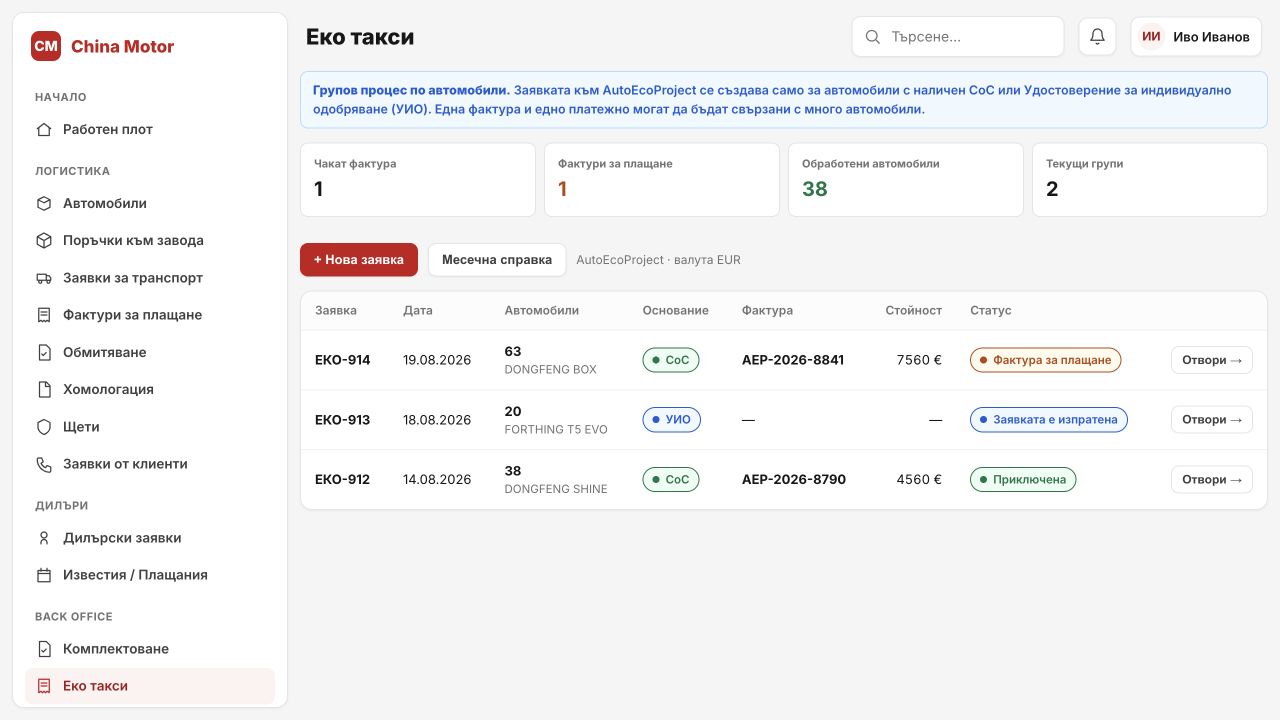
Task: Click the Фактура за плащане status badge
Action: pos(1045,360)
